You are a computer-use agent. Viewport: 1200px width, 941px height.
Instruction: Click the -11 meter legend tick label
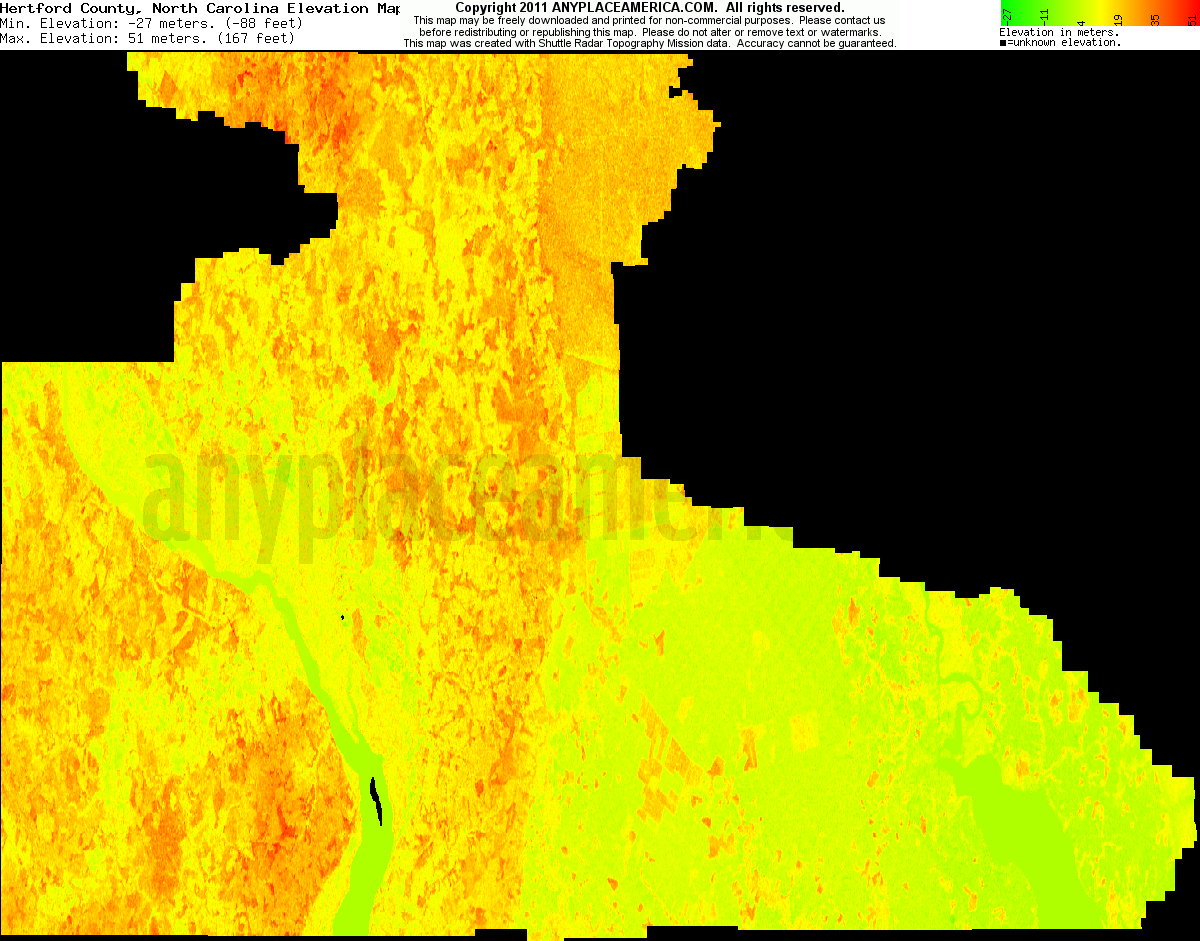tap(1043, 15)
